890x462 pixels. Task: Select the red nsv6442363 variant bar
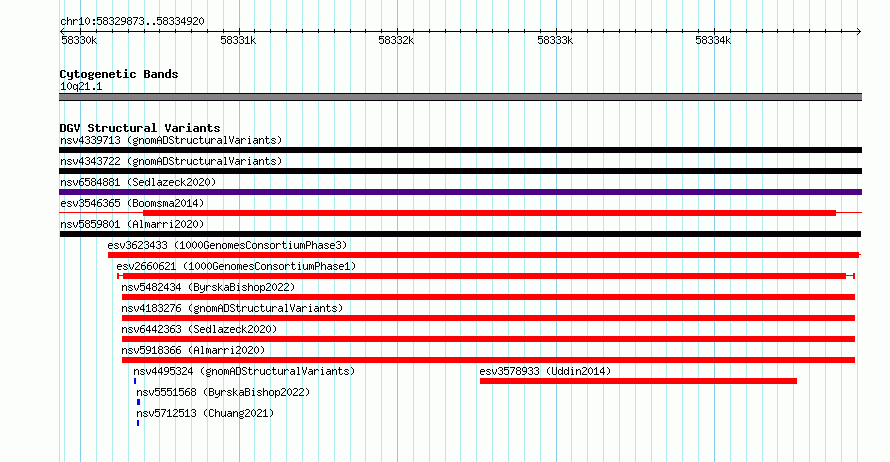point(488,339)
